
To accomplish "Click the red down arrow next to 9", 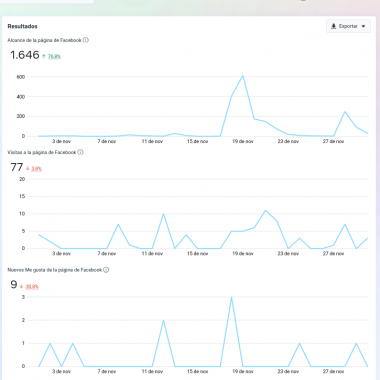I will click(21, 286).
